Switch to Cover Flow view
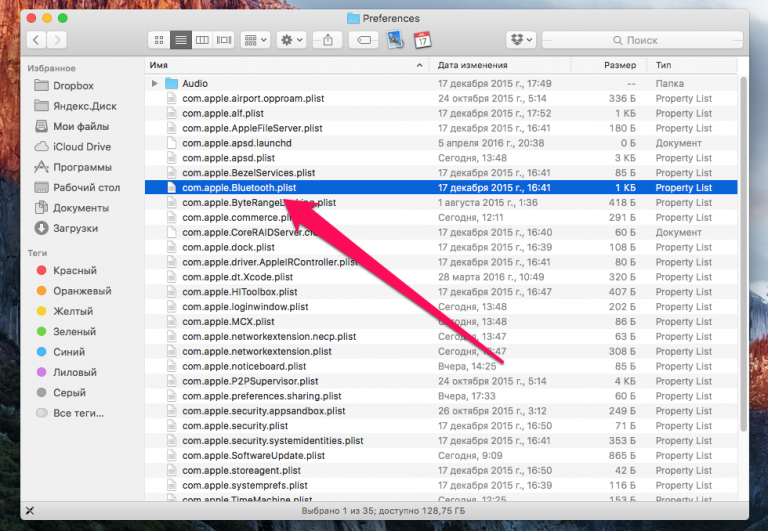The width and height of the screenshot is (768, 531). point(224,40)
